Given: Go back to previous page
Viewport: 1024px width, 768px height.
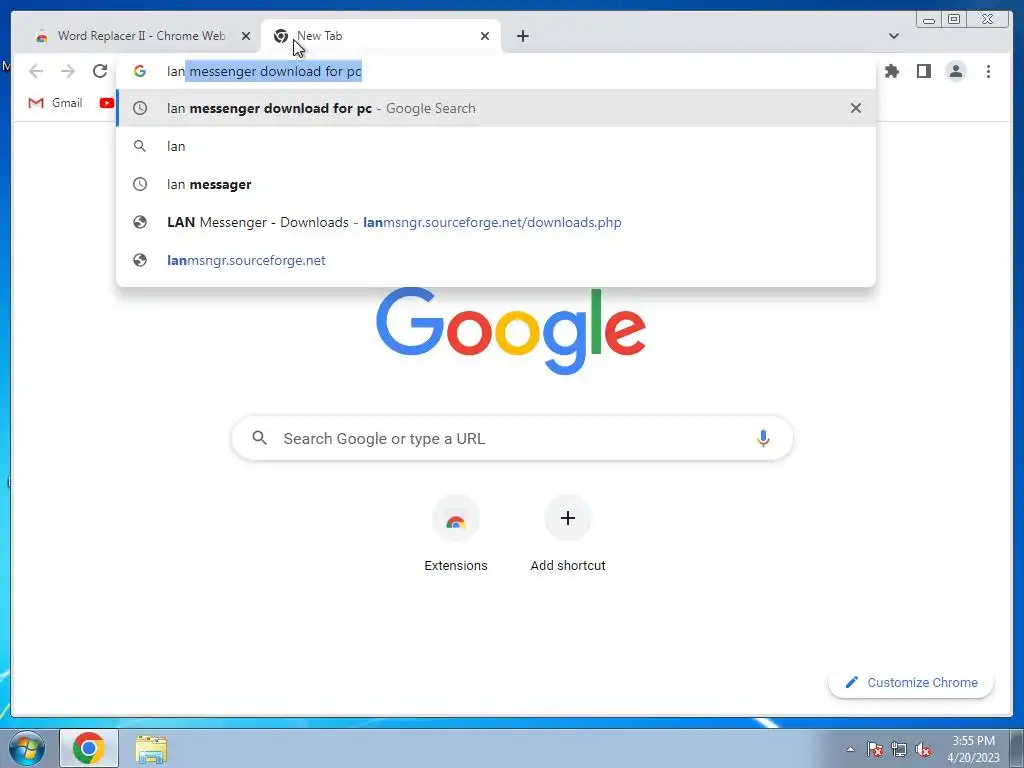Looking at the screenshot, I should 36,71.
